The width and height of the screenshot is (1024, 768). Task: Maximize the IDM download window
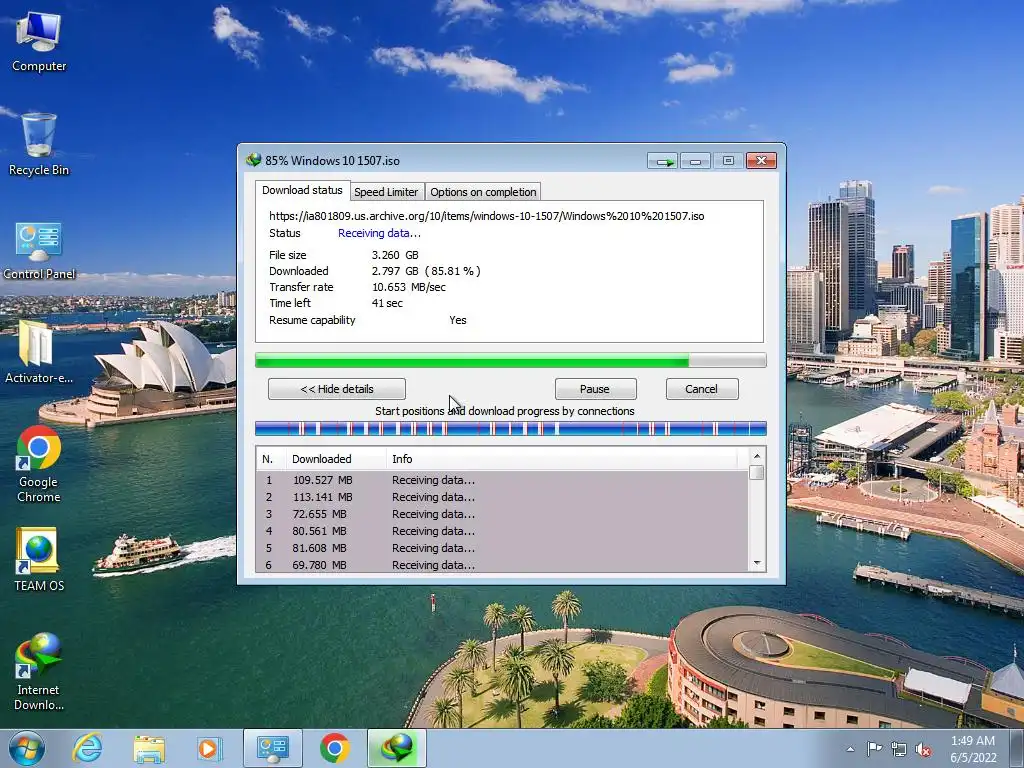pos(728,161)
